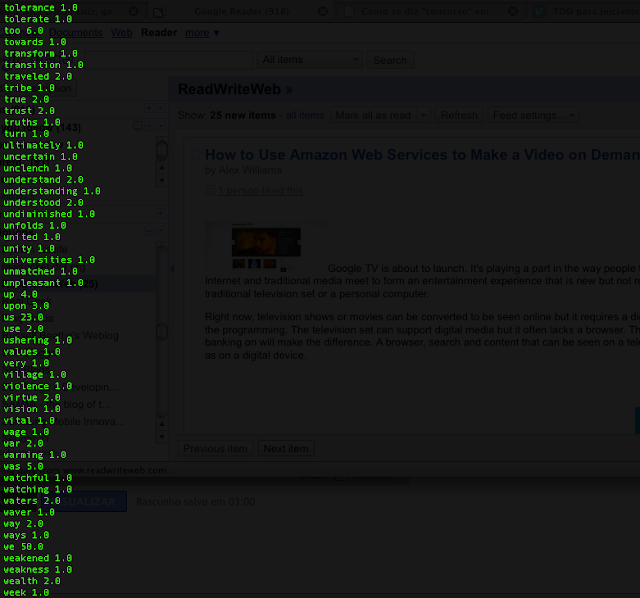Open the ReadWriteWeb feed title link

(235, 89)
